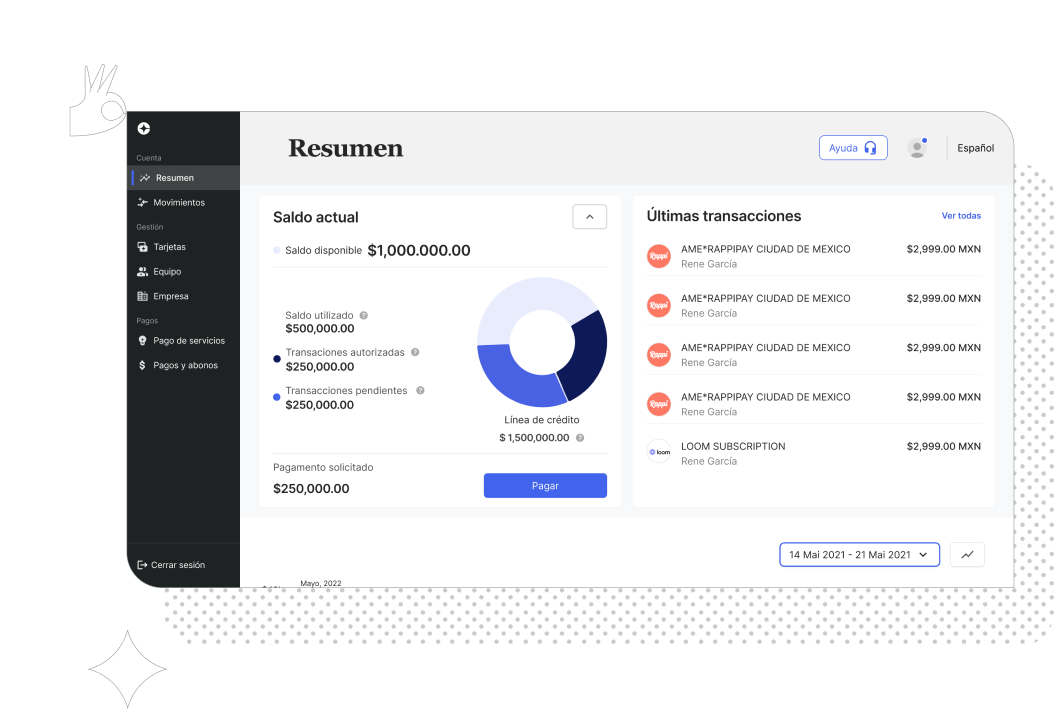This screenshot has width=1055, height=710.
Task: Open the Español language selector
Action: (975, 148)
